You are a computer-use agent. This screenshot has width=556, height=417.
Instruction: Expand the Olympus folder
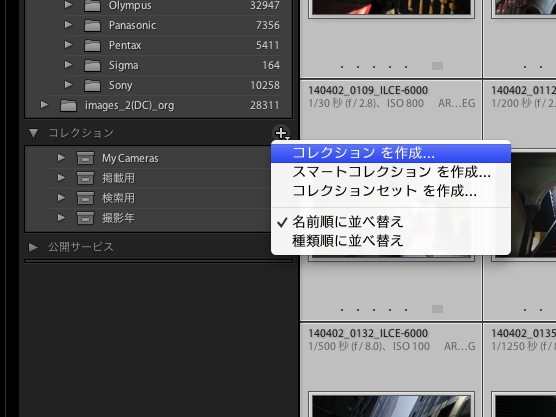(68, 5)
